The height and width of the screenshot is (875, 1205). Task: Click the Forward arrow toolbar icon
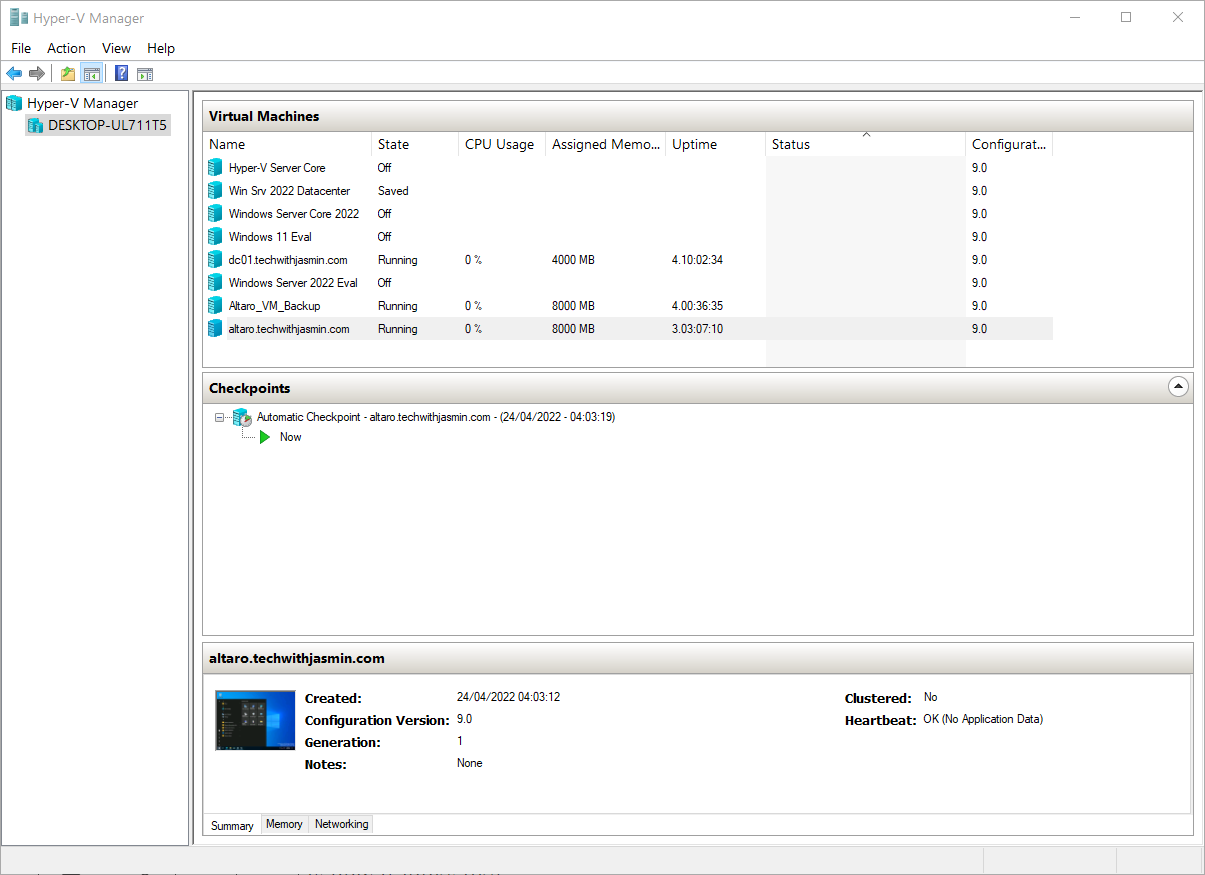37,73
